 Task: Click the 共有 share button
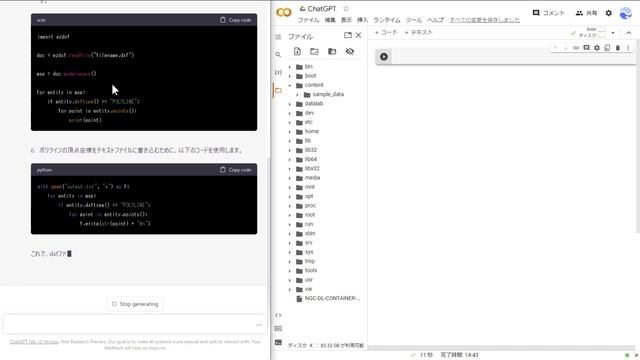point(586,13)
